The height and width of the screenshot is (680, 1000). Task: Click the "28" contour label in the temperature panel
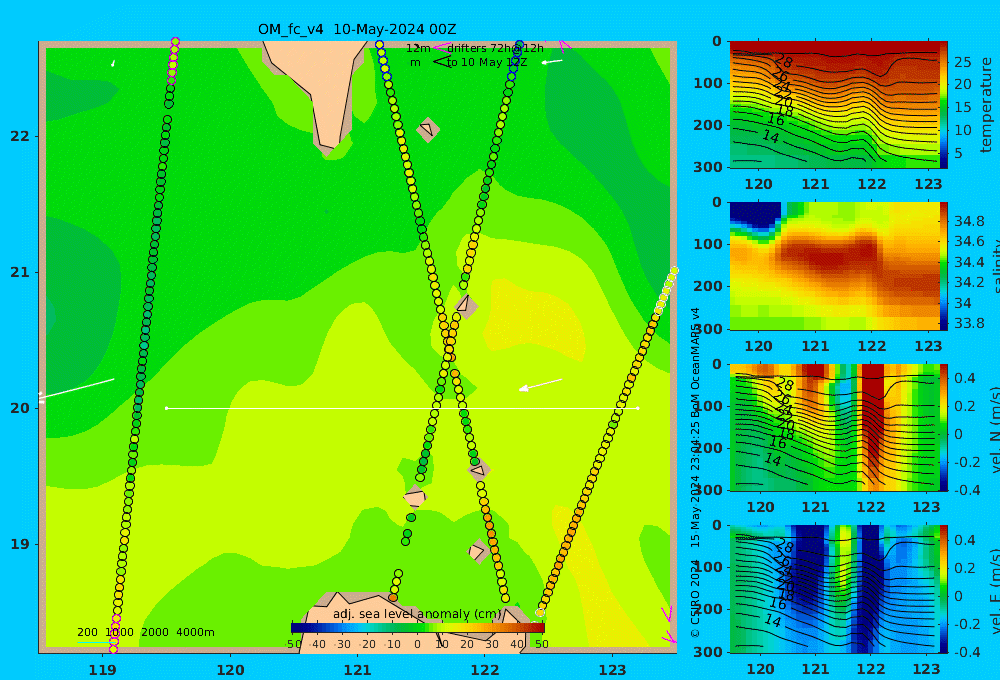(784, 62)
